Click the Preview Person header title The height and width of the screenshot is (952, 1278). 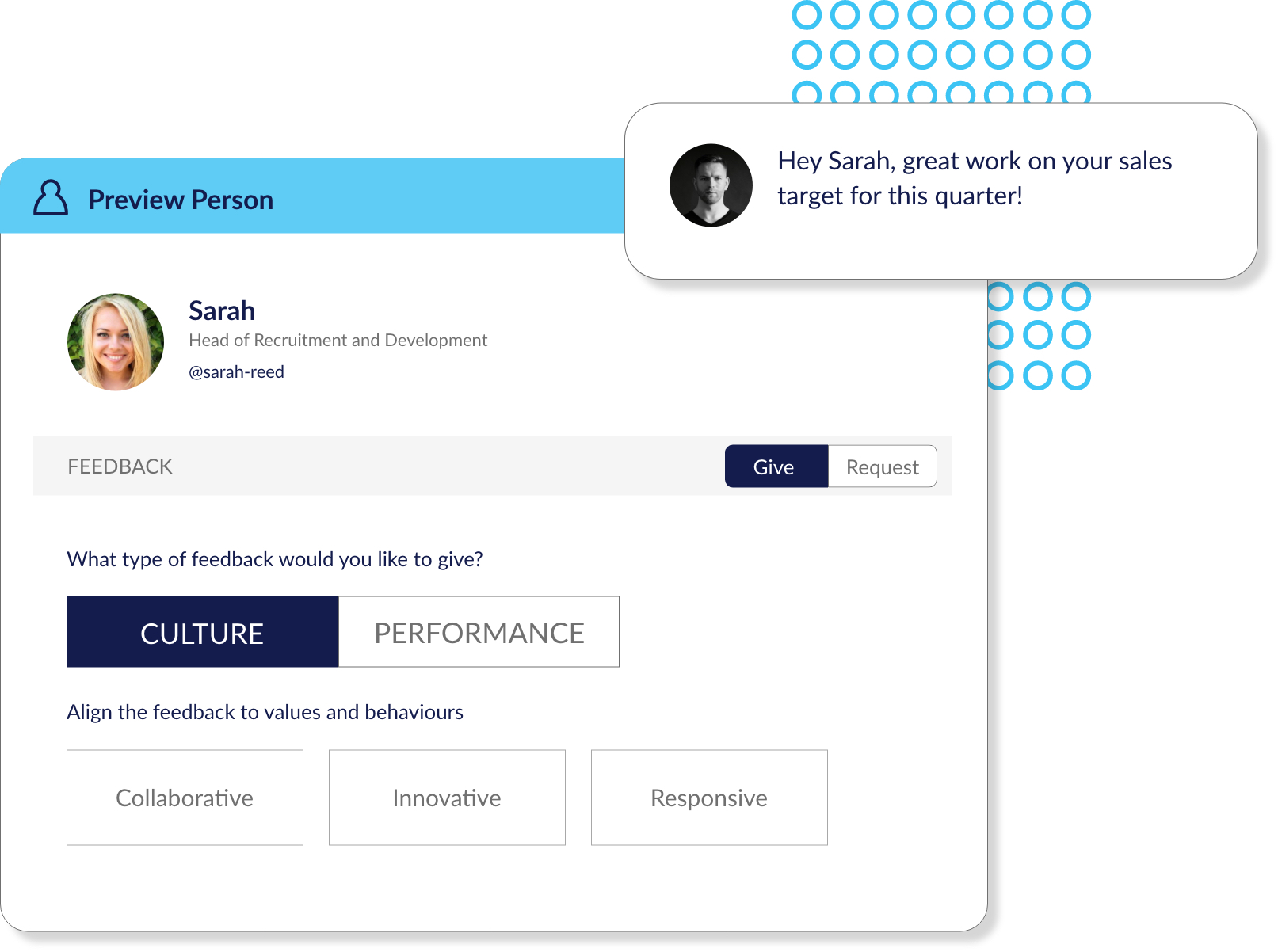[x=181, y=200]
